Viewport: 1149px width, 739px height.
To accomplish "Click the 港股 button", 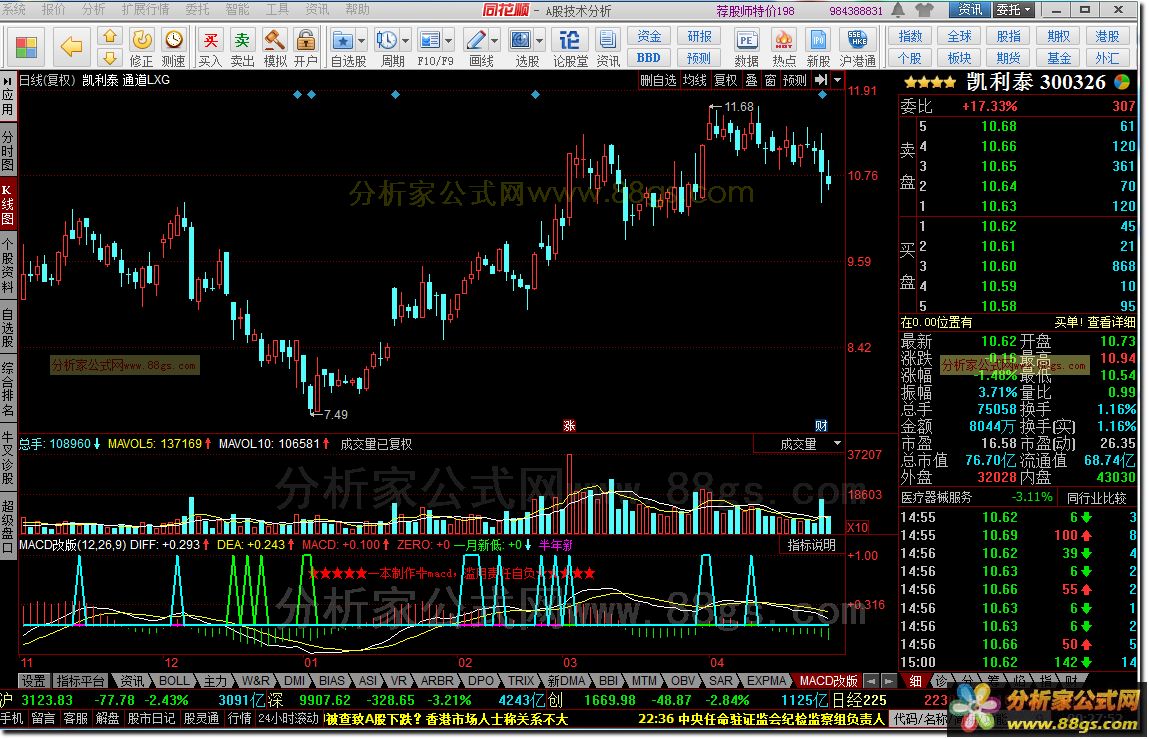I will [1107, 37].
